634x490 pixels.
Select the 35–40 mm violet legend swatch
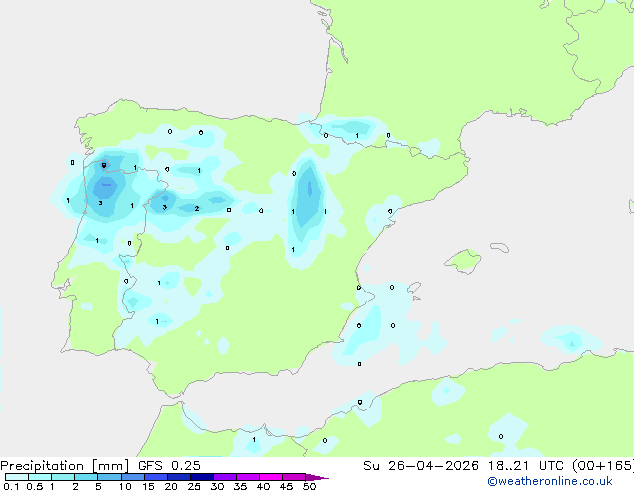pos(248,477)
